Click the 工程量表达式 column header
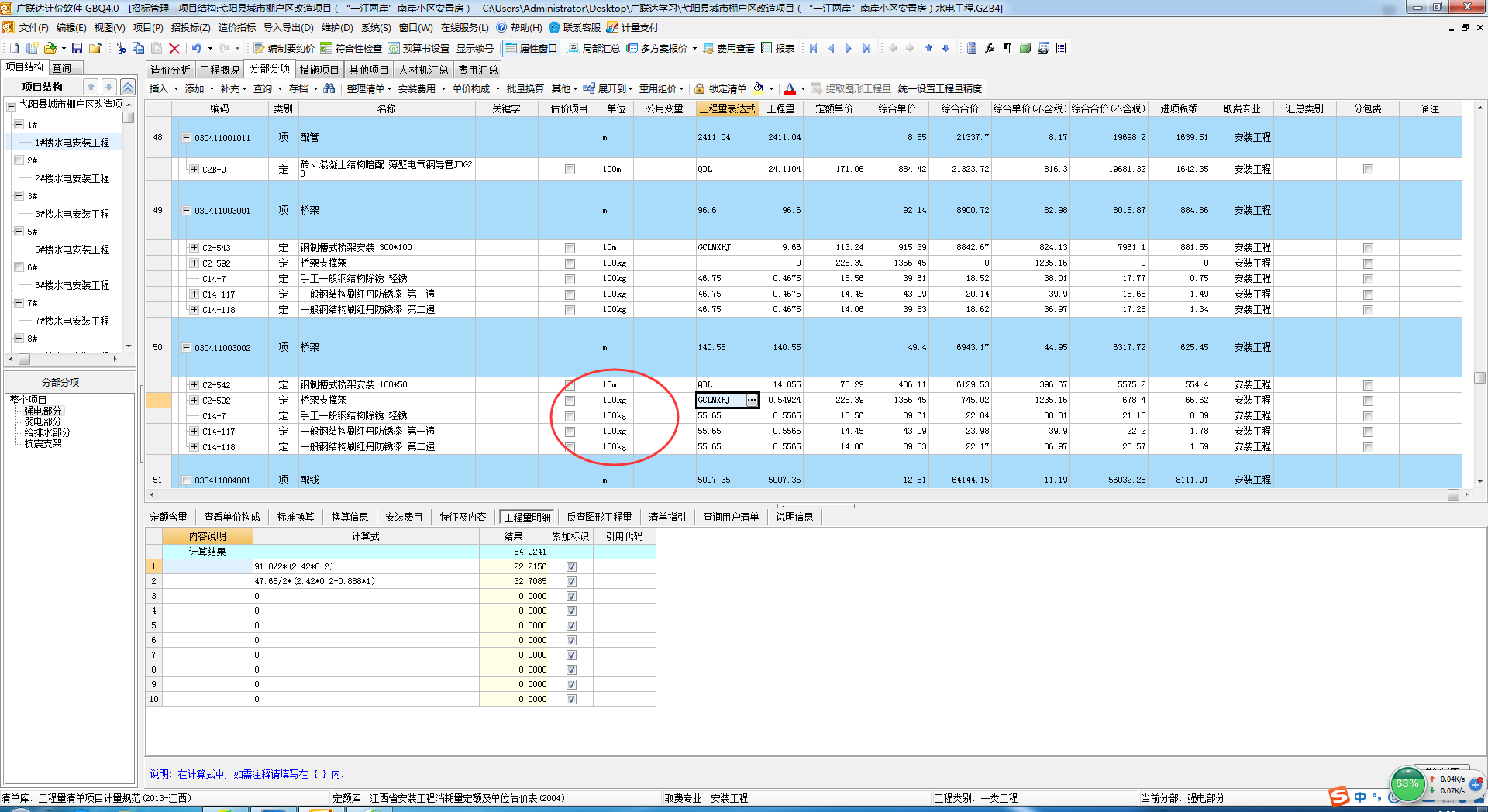1488x812 pixels. (727, 108)
